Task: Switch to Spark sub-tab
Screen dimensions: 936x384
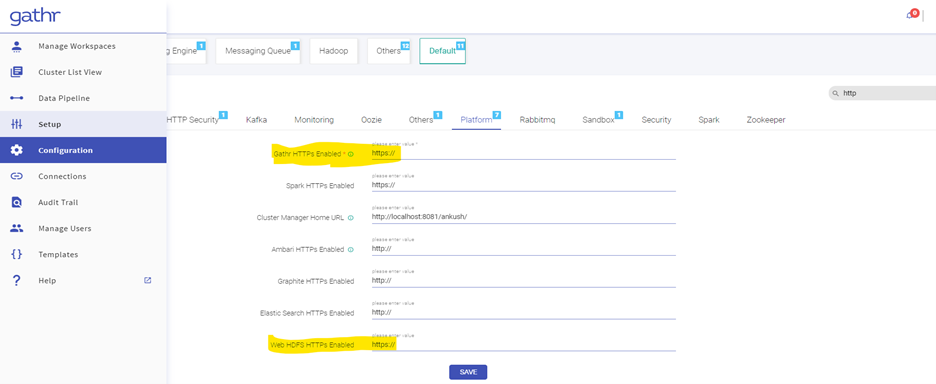Action: click(x=709, y=120)
